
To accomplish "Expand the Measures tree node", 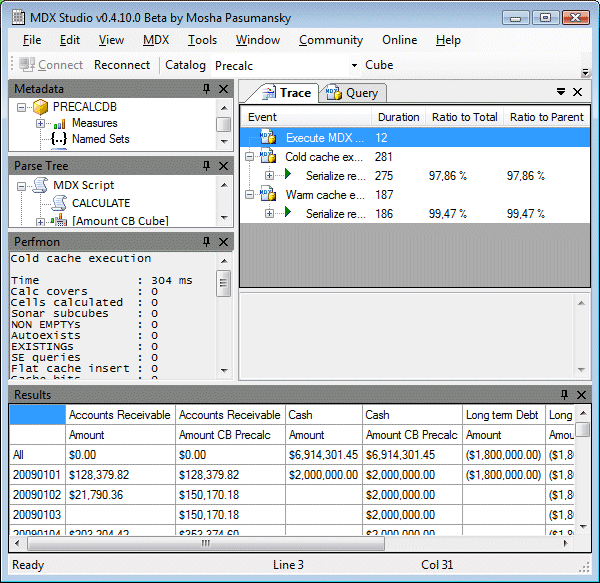I will [x=40, y=124].
